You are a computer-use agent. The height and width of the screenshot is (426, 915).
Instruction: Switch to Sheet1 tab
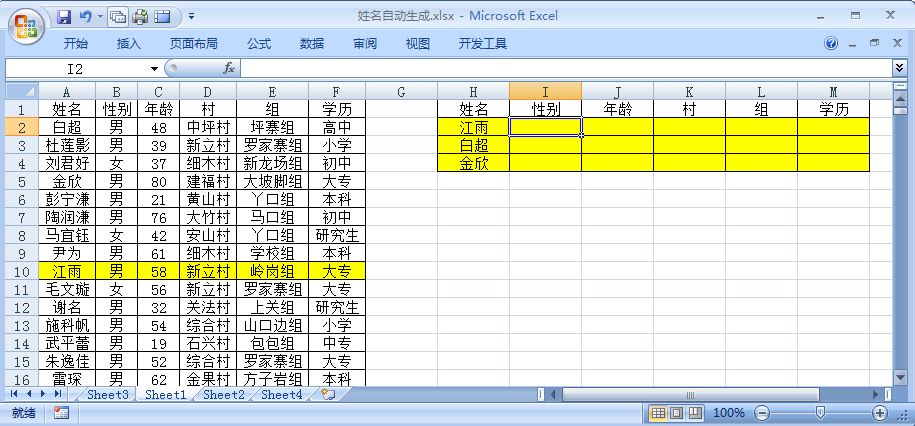coord(165,394)
